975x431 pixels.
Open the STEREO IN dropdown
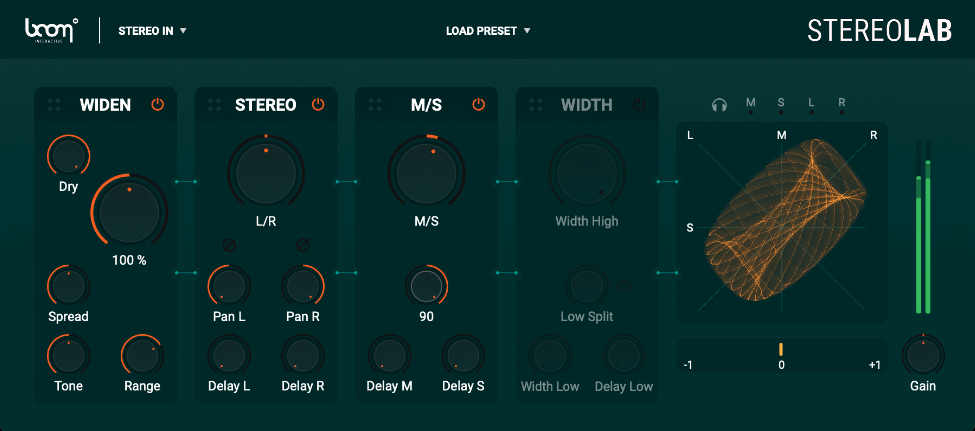point(152,30)
